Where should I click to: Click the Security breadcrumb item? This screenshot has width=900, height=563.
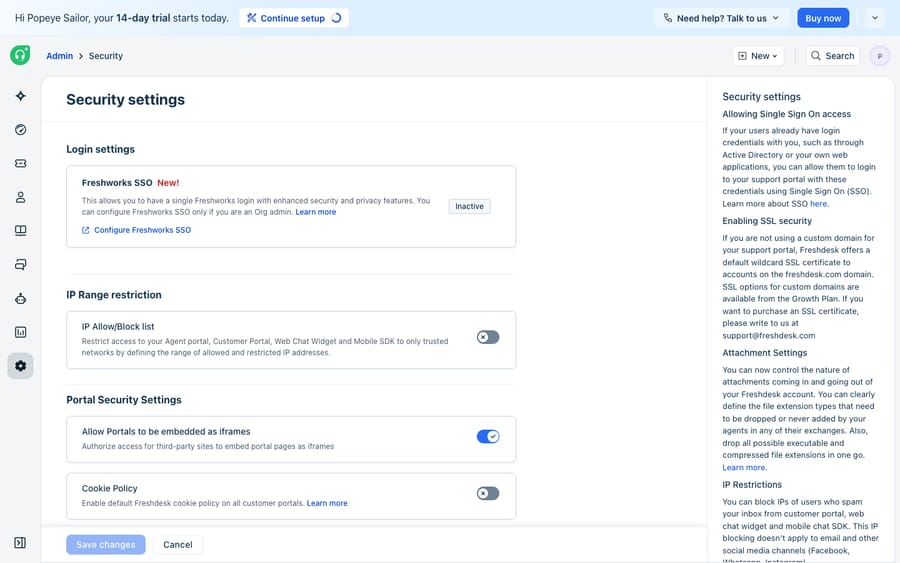click(x=106, y=56)
